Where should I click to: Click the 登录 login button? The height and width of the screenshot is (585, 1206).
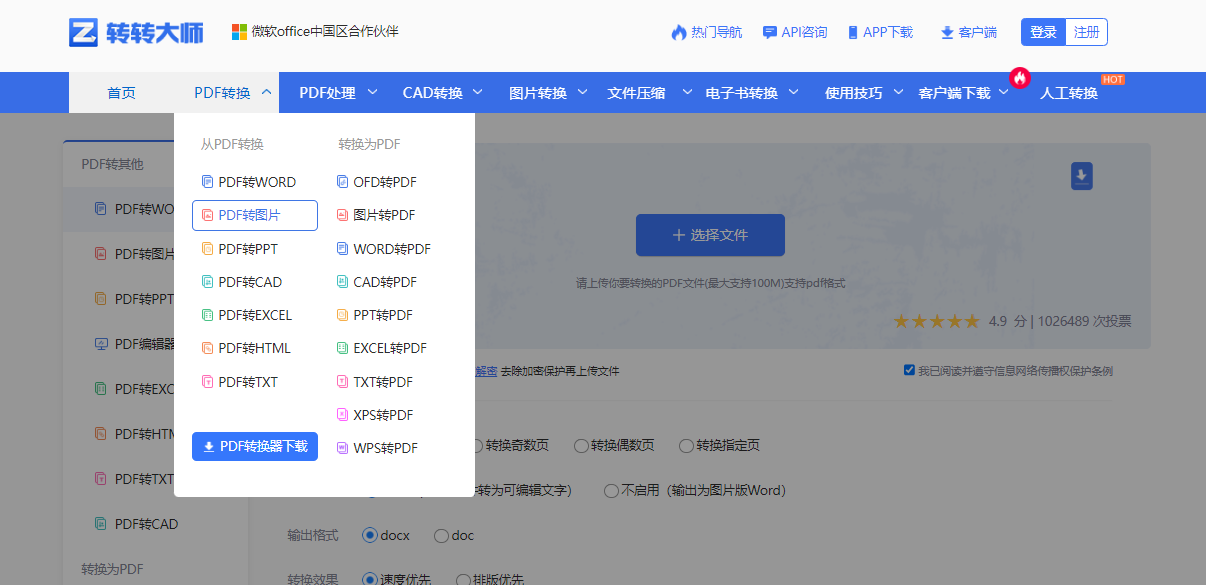click(1042, 31)
